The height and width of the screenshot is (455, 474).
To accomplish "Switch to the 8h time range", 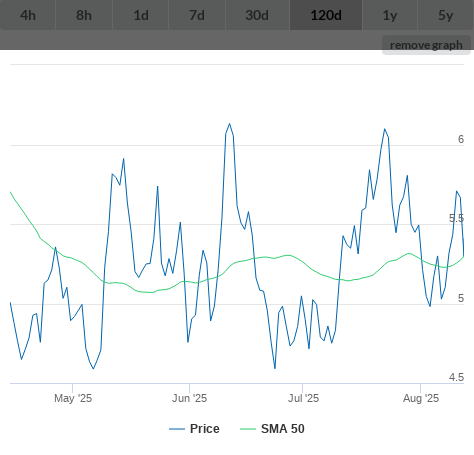I will click(x=84, y=15).
